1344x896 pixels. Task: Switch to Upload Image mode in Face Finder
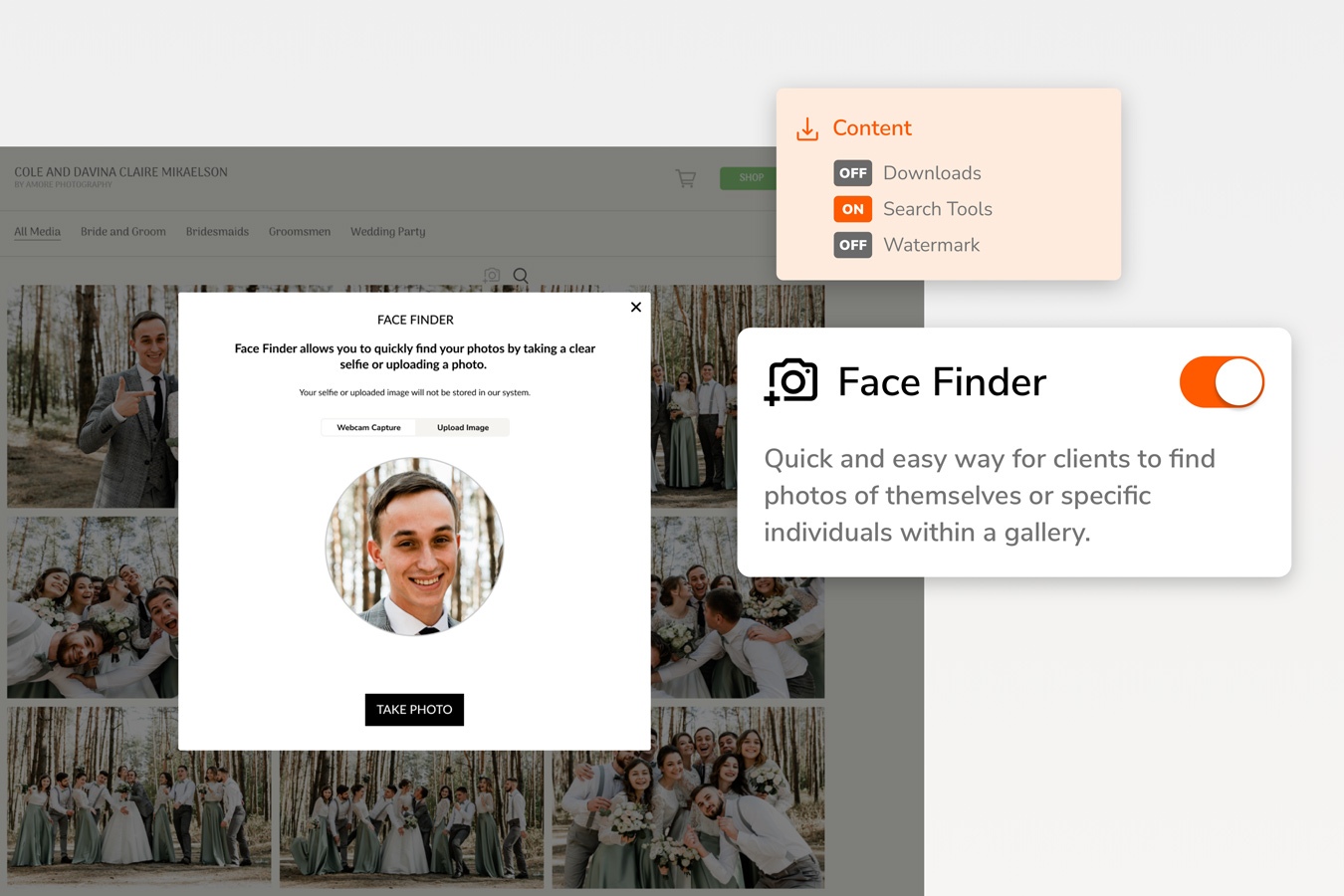462,426
